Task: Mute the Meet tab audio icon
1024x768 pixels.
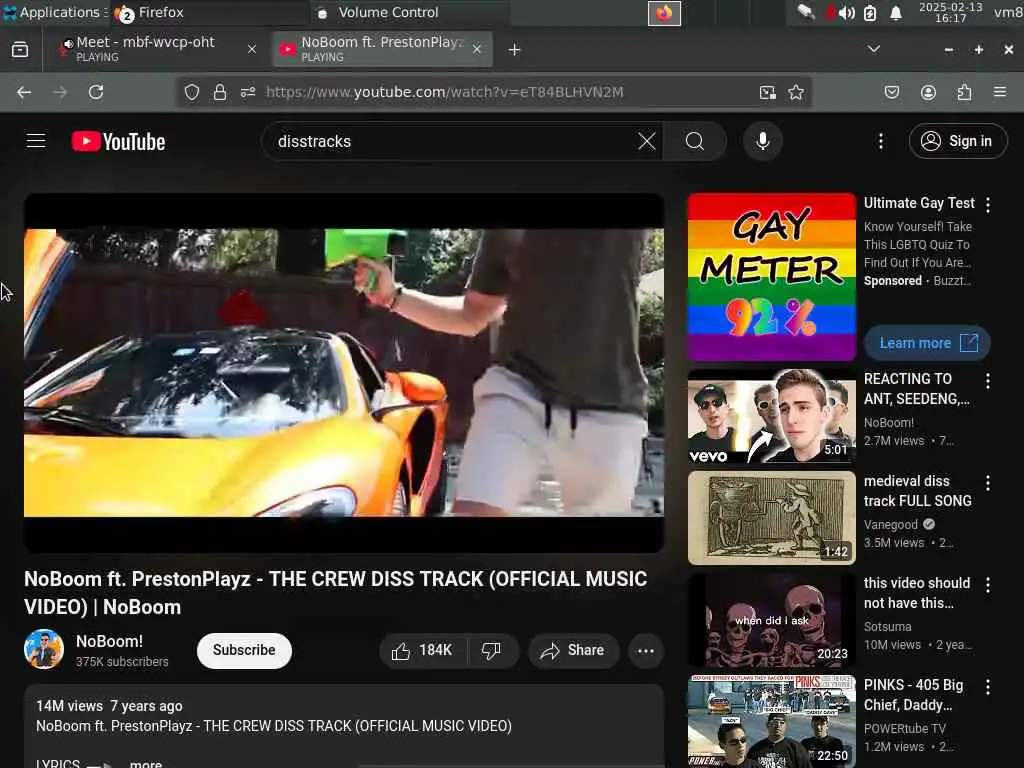Action: (x=67, y=46)
